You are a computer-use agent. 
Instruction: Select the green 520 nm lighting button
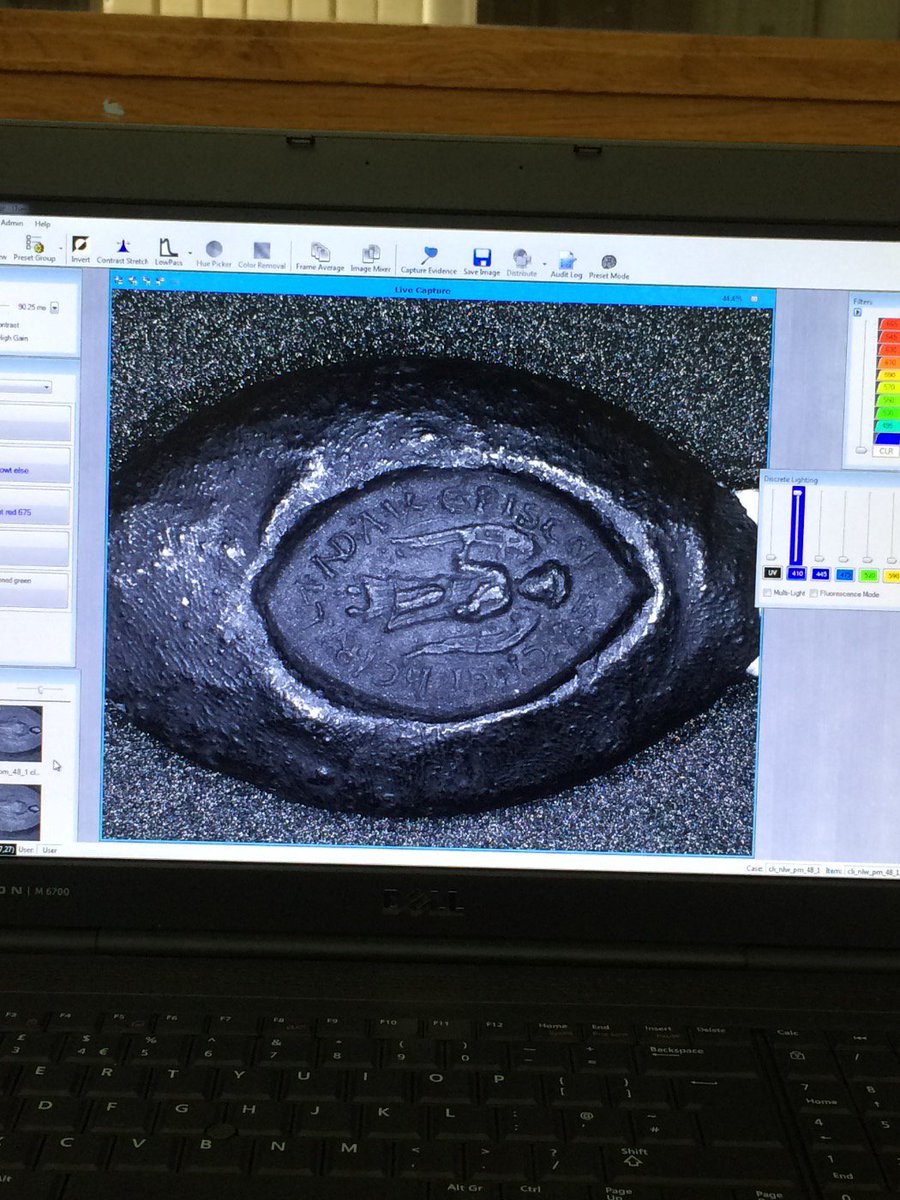point(869,576)
